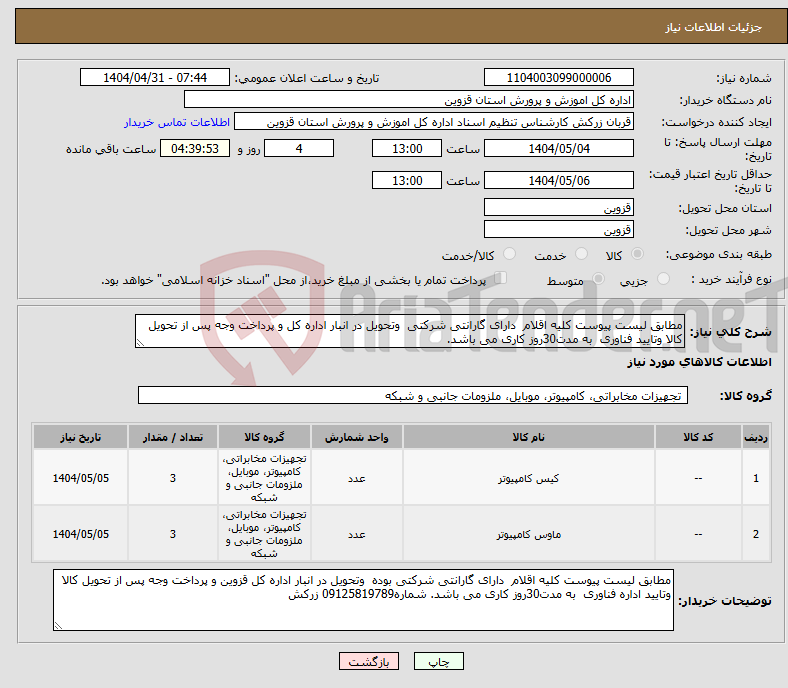The width and height of the screenshot is (788, 688).
Task: Click row number 1 cell
Action: [756, 478]
